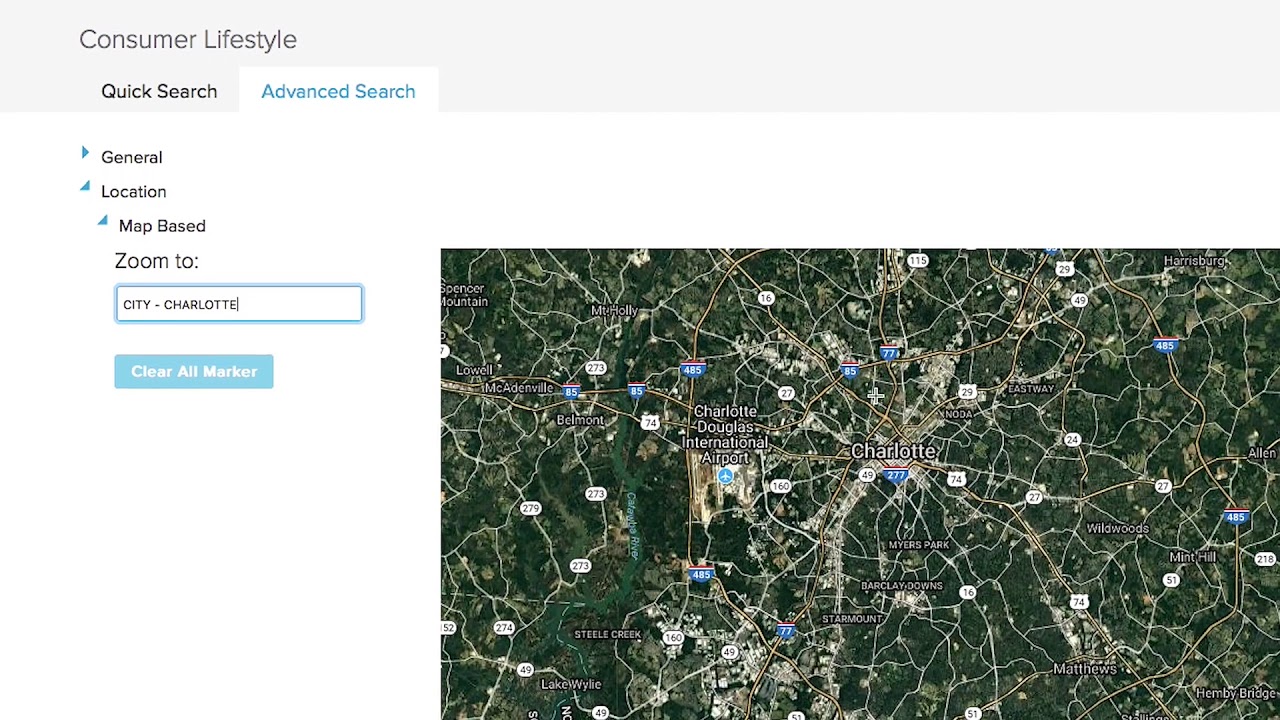Click the Charlotte Douglas International Airport label
The height and width of the screenshot is (720, 1280).
coord(725,434)
